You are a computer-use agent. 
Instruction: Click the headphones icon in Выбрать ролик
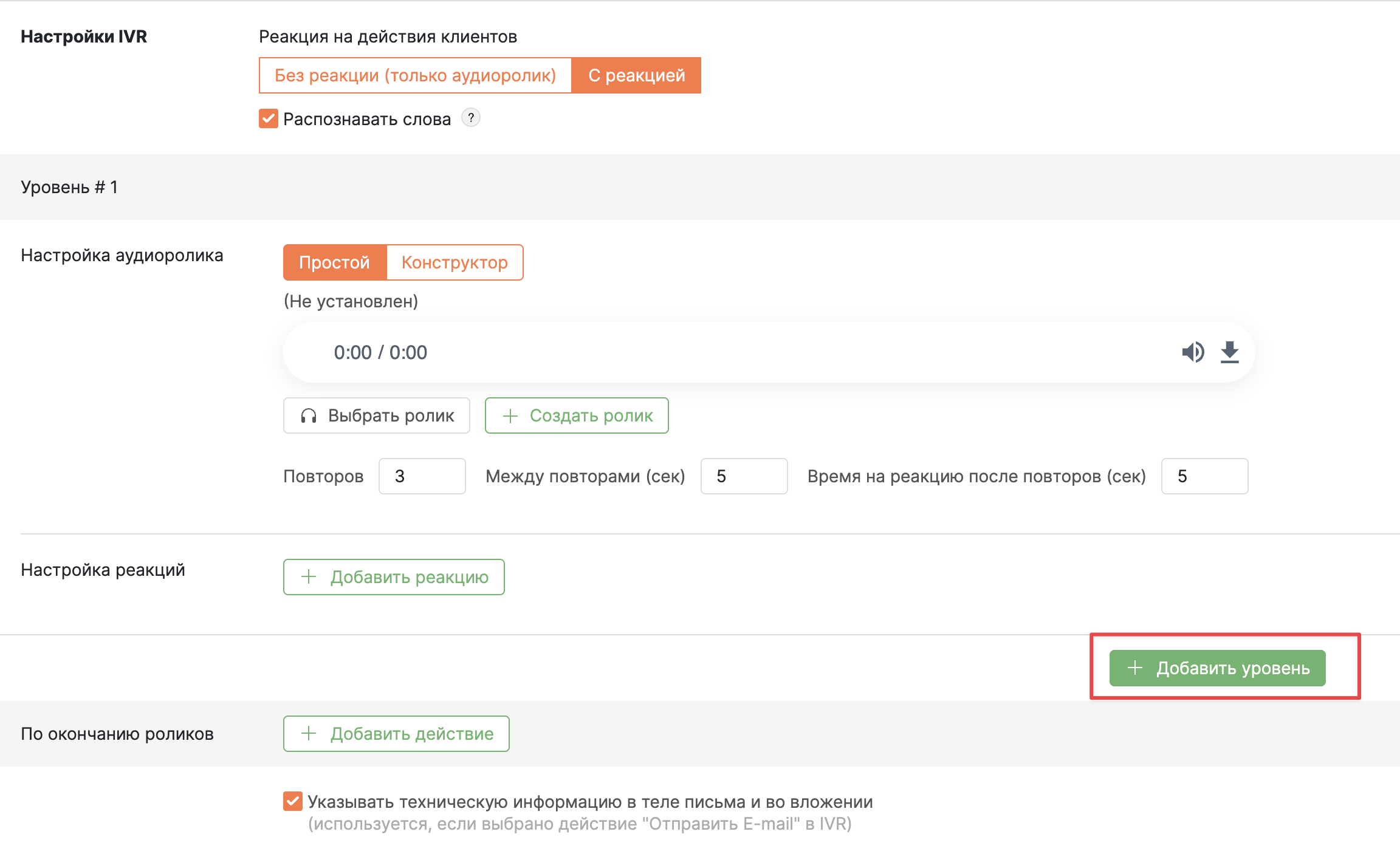point(309,415)
